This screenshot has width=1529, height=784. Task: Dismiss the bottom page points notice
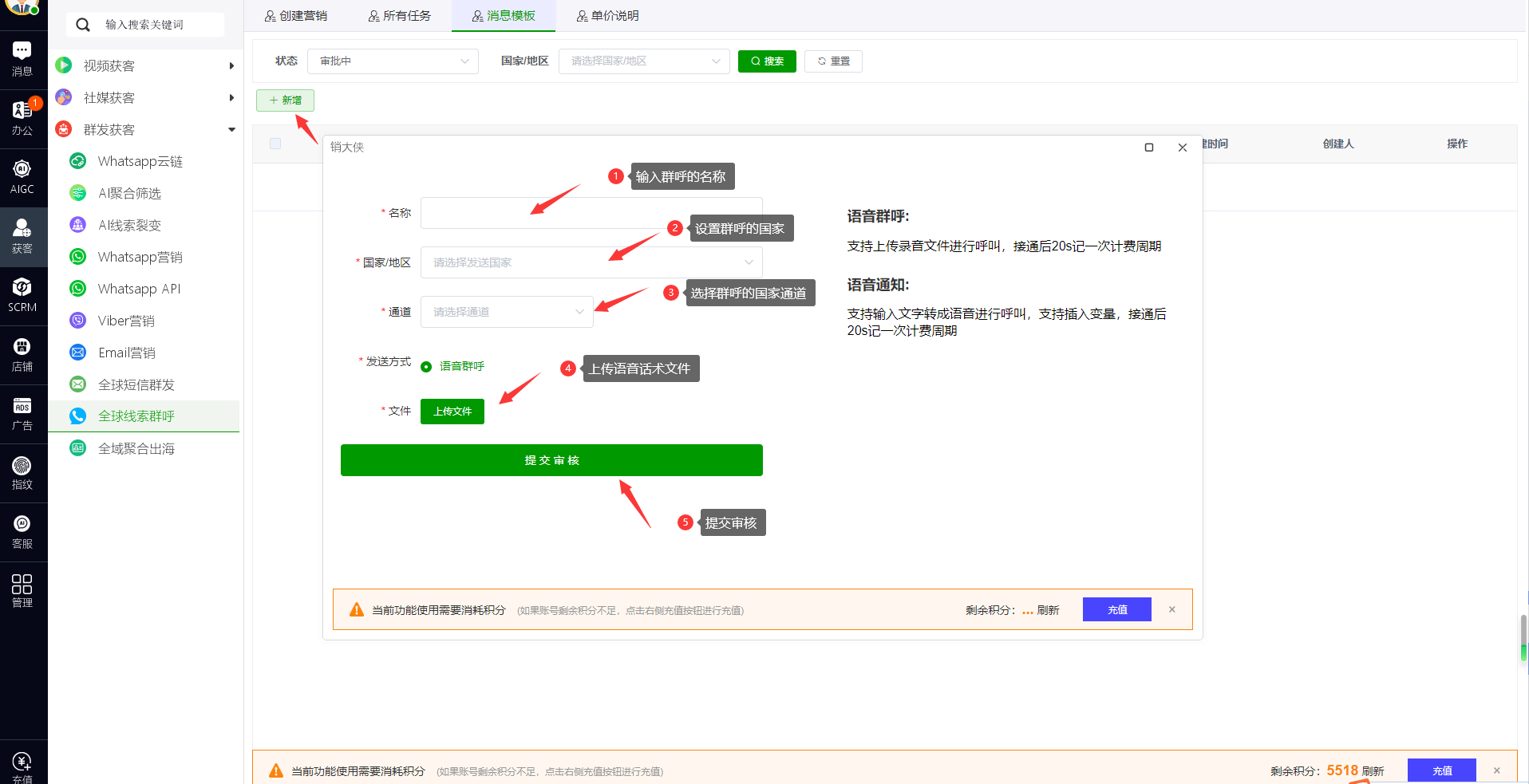click(x=1497, y=770)
